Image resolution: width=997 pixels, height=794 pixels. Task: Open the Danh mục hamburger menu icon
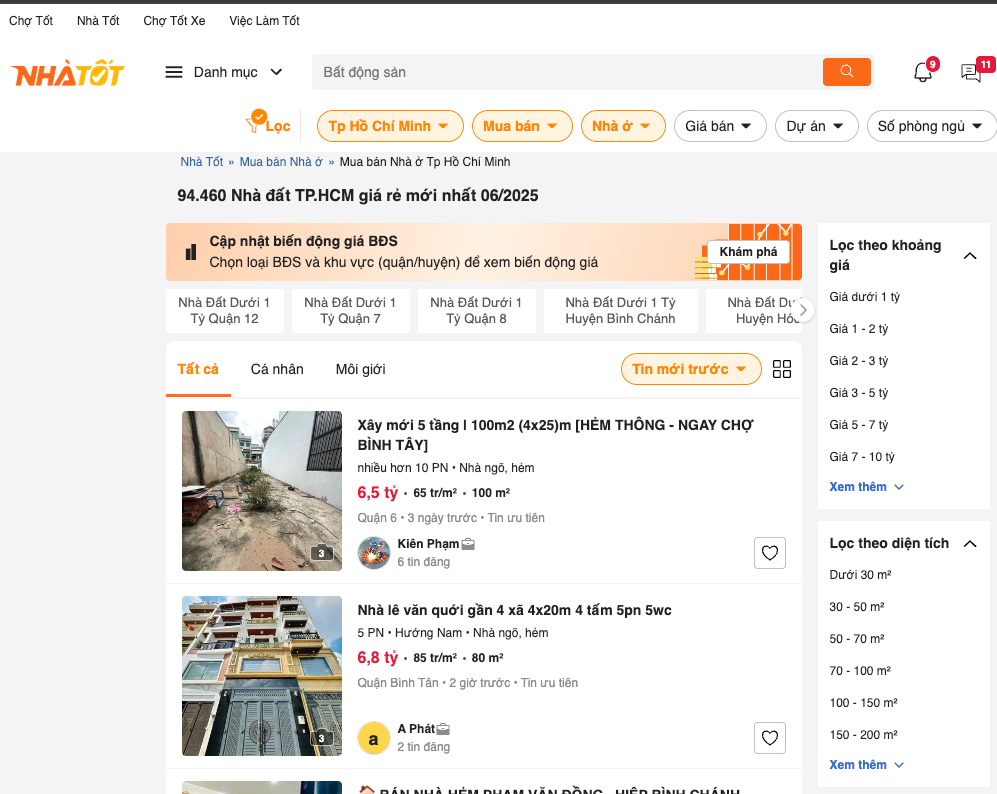tap(174, 72)
